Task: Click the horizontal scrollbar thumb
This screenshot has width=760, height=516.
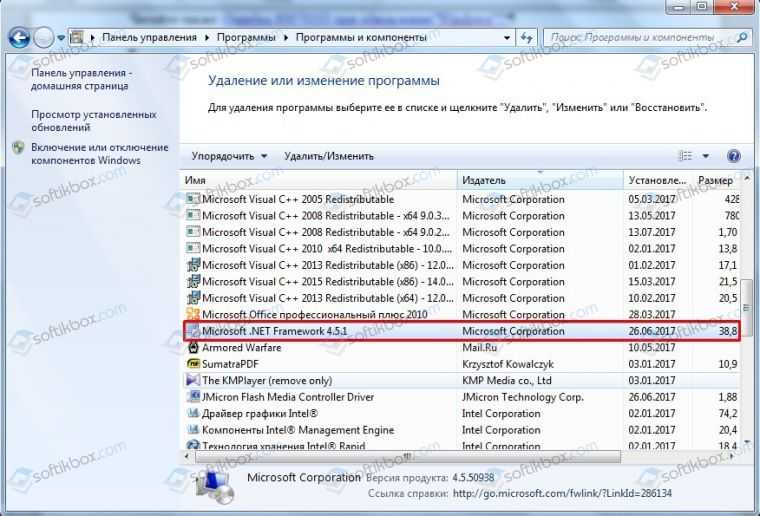Action: click(408, 456)
